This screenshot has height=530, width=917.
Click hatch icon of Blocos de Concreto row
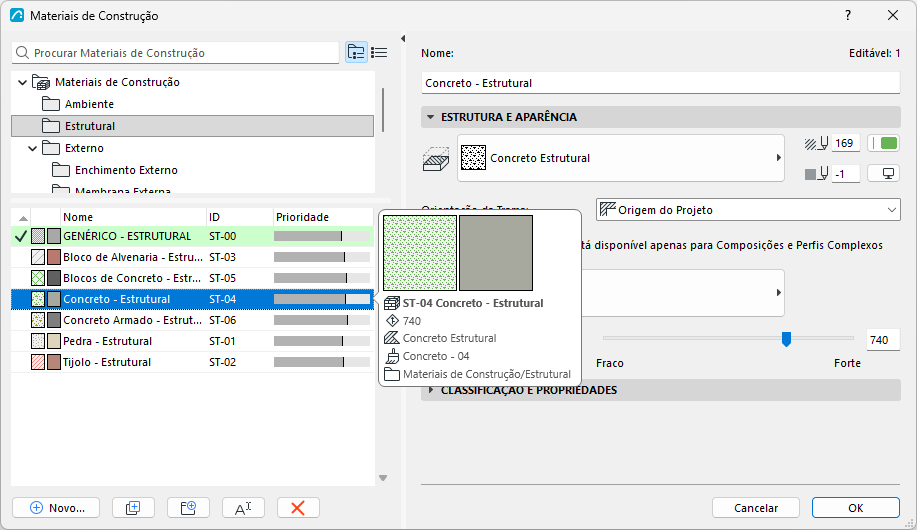38,278
